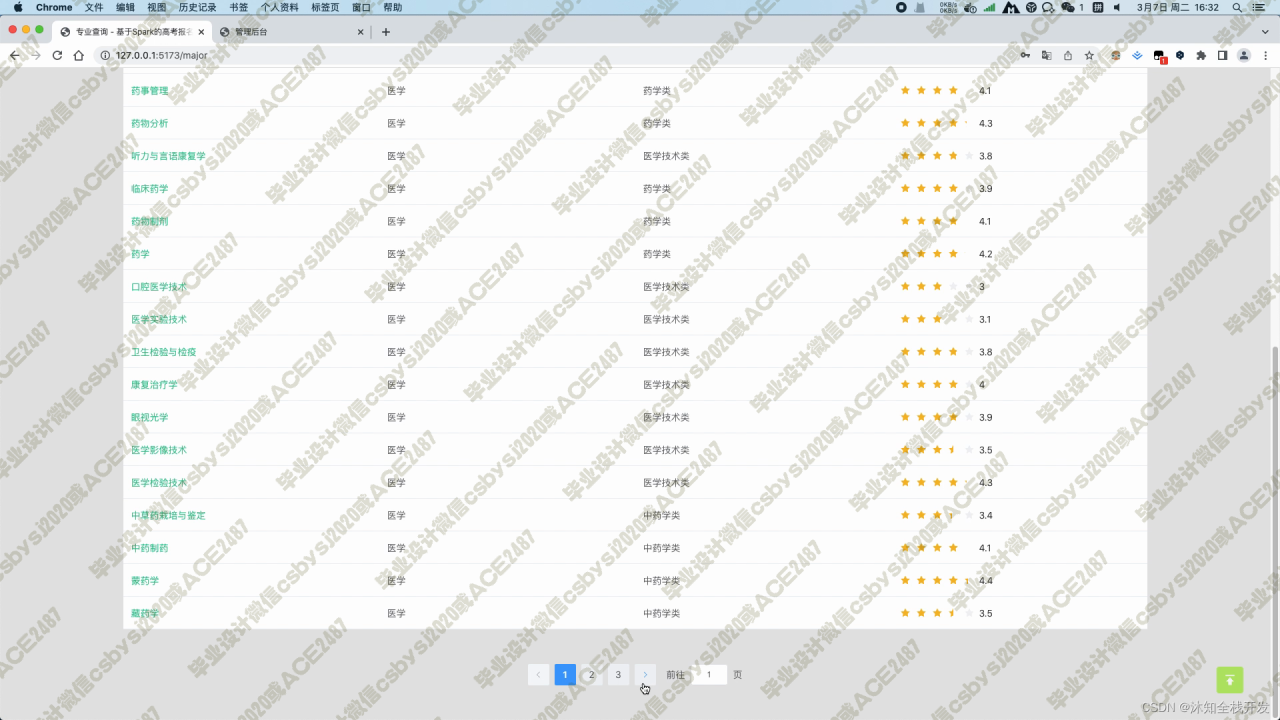Click the star rating for 蒙药学
Image resolution: width=1280 pixels, height=720 pixels.
[937, 581]
